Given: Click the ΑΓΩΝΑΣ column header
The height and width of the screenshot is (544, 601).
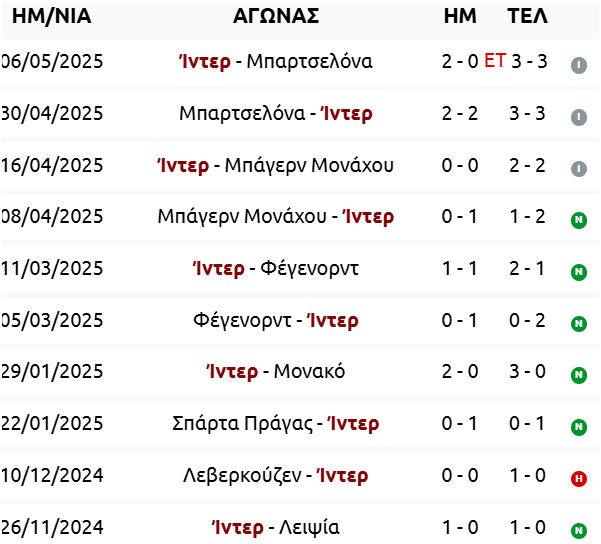Looking at the screenshot, I should click(276, 16).
